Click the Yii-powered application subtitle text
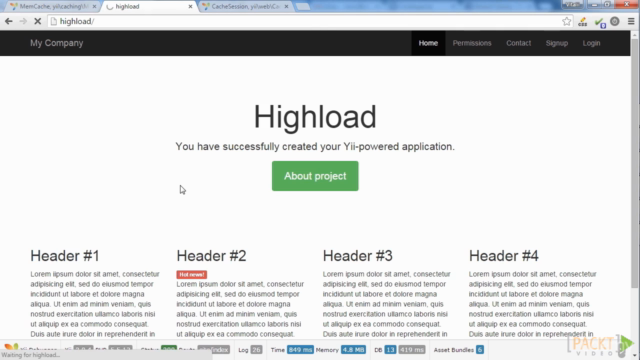The width and height of the screenshot is (640, 360). 315,147
